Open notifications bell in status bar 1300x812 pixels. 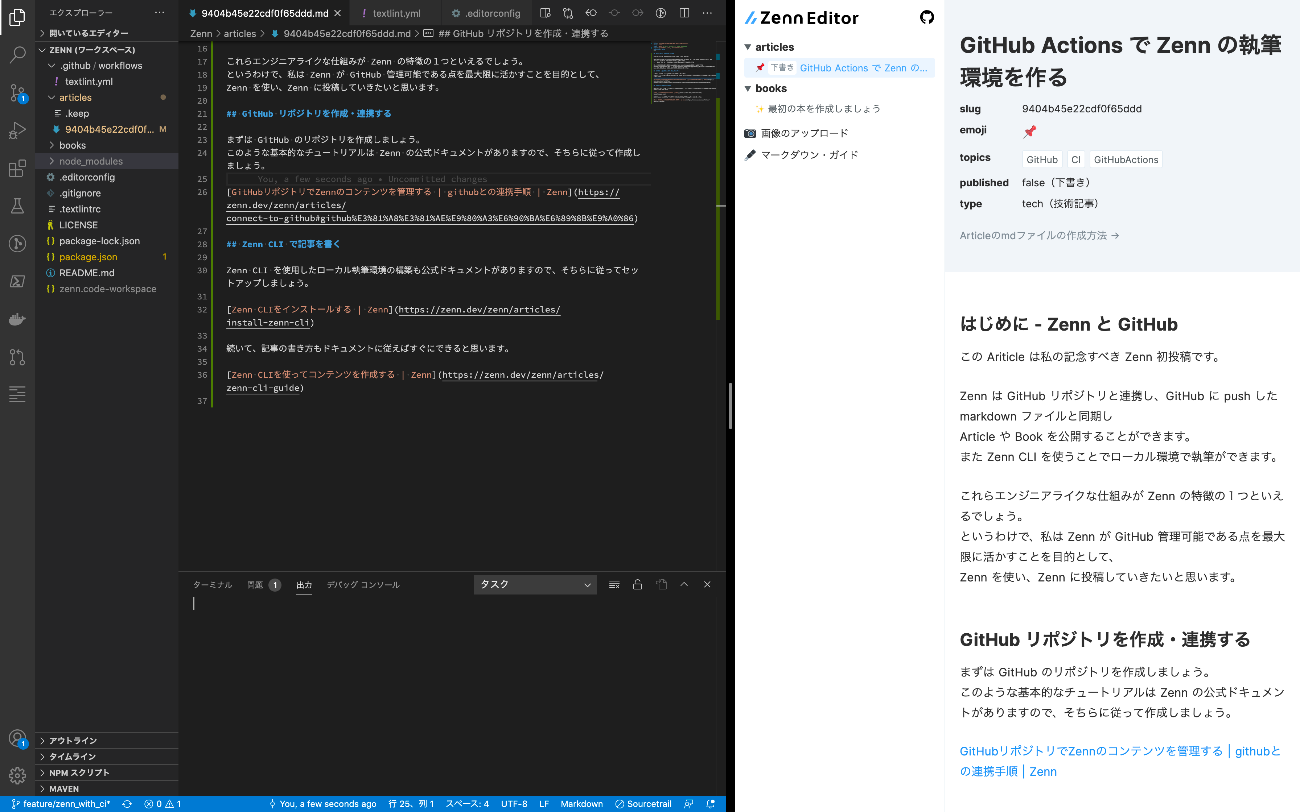pyautogui.click(x=711, y=804)
